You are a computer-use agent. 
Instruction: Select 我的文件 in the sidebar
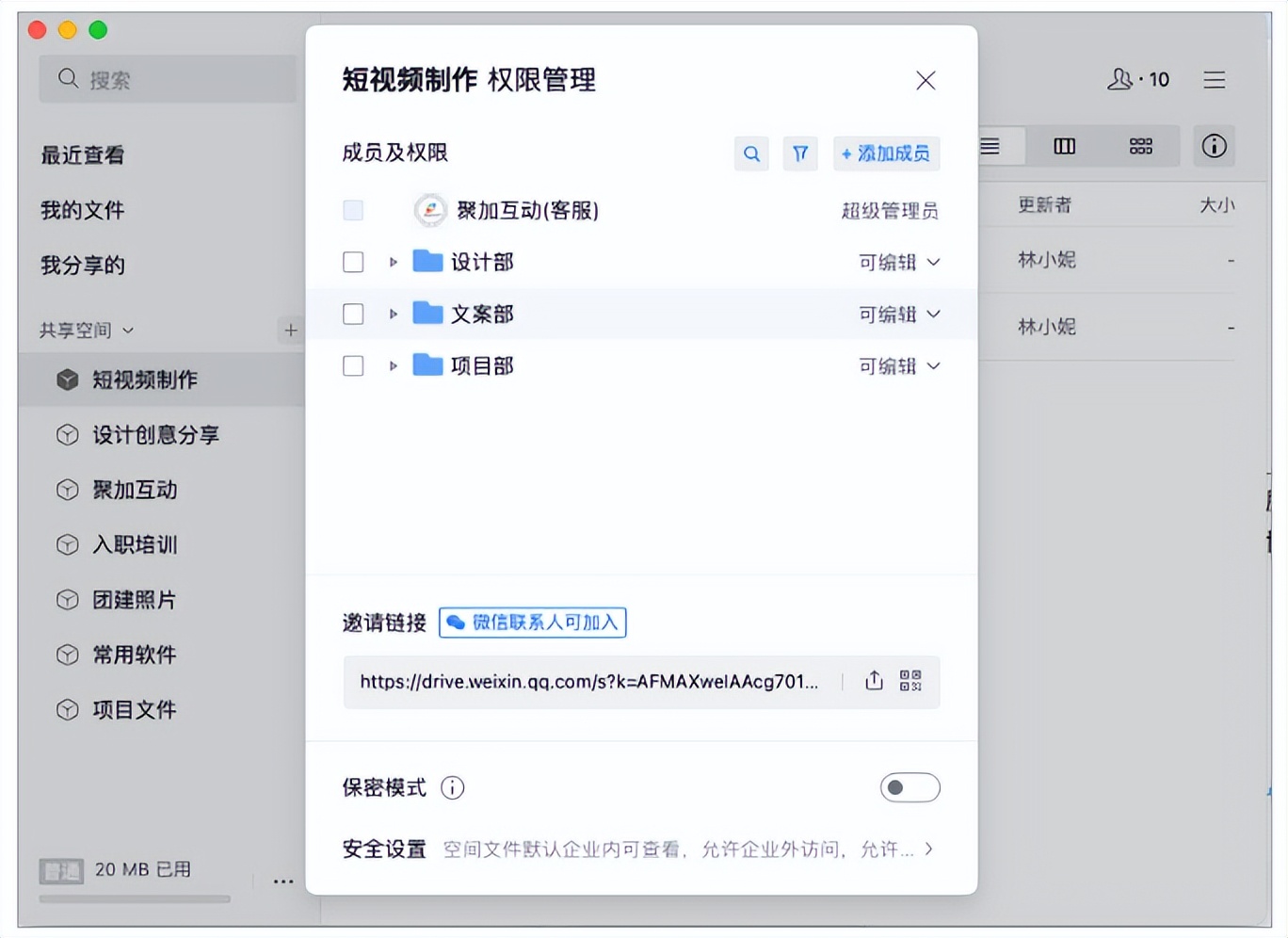(82, 210)
